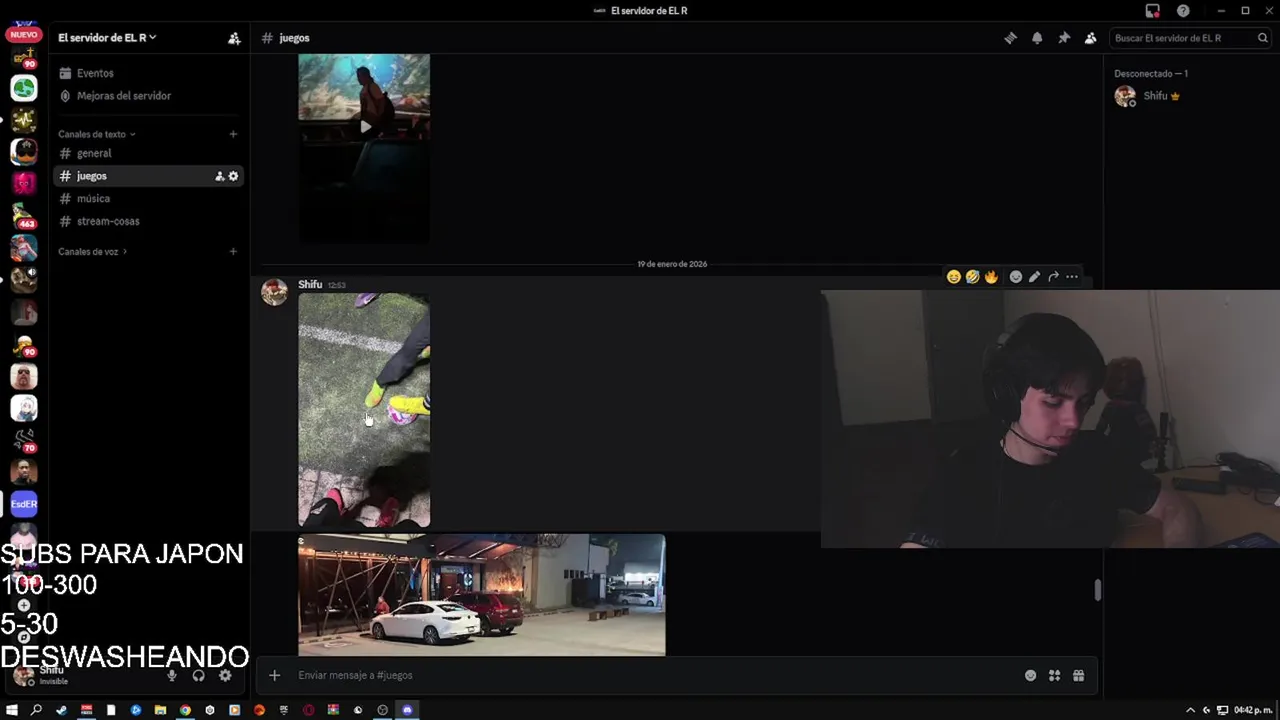Screen dimensions: 1280x720
Task: Open Windows Start menu
Action: (x=12, y=710)
